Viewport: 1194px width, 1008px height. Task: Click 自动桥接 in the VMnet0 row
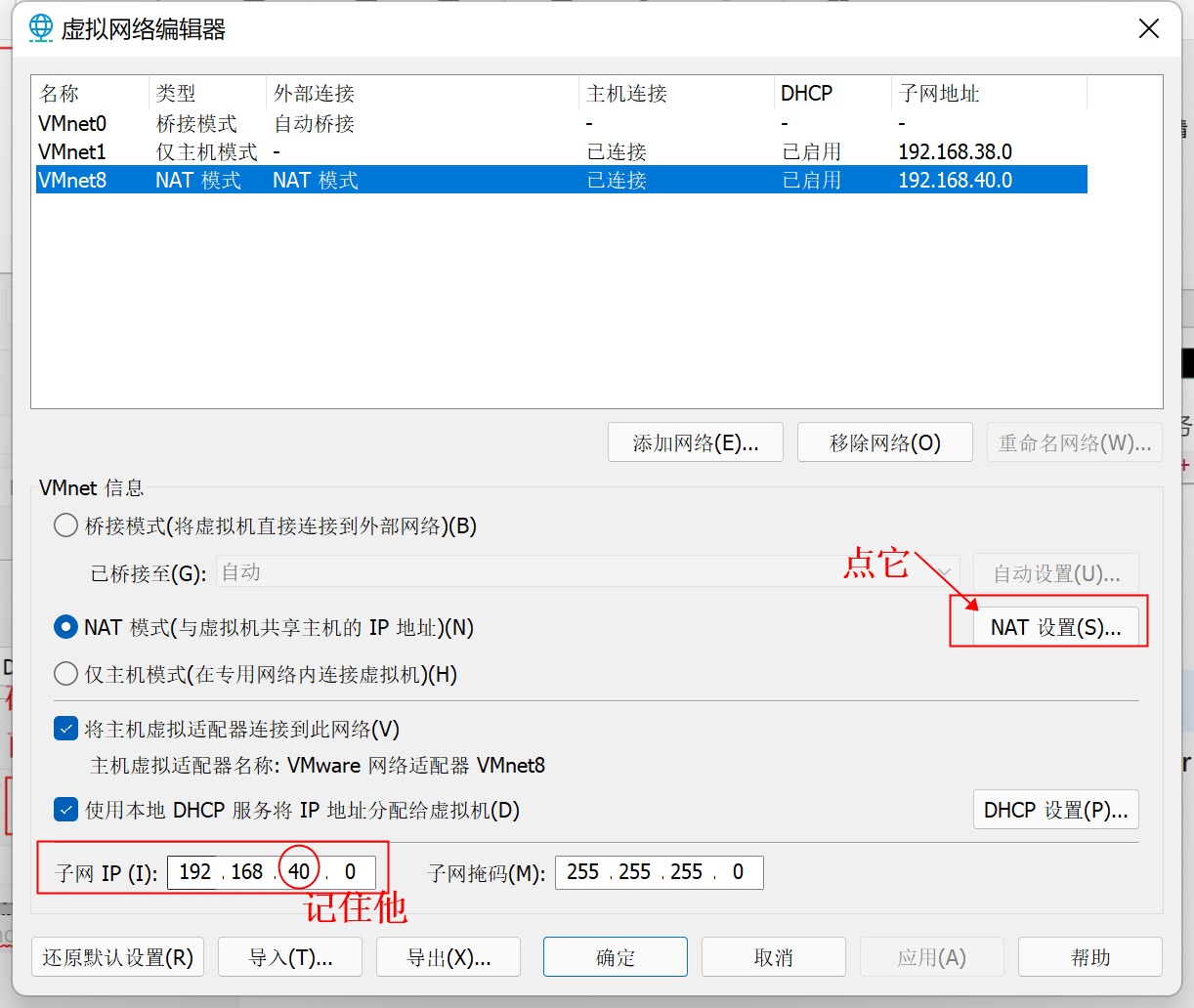(x=314, y=124)
